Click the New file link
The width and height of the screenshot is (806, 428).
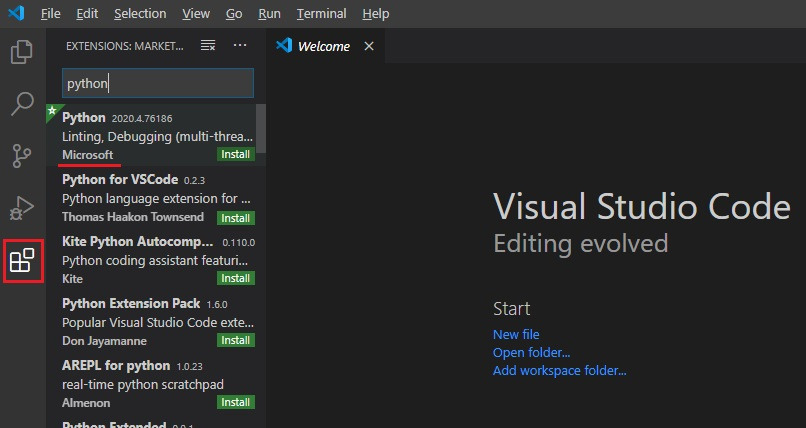tap(516, 334)
